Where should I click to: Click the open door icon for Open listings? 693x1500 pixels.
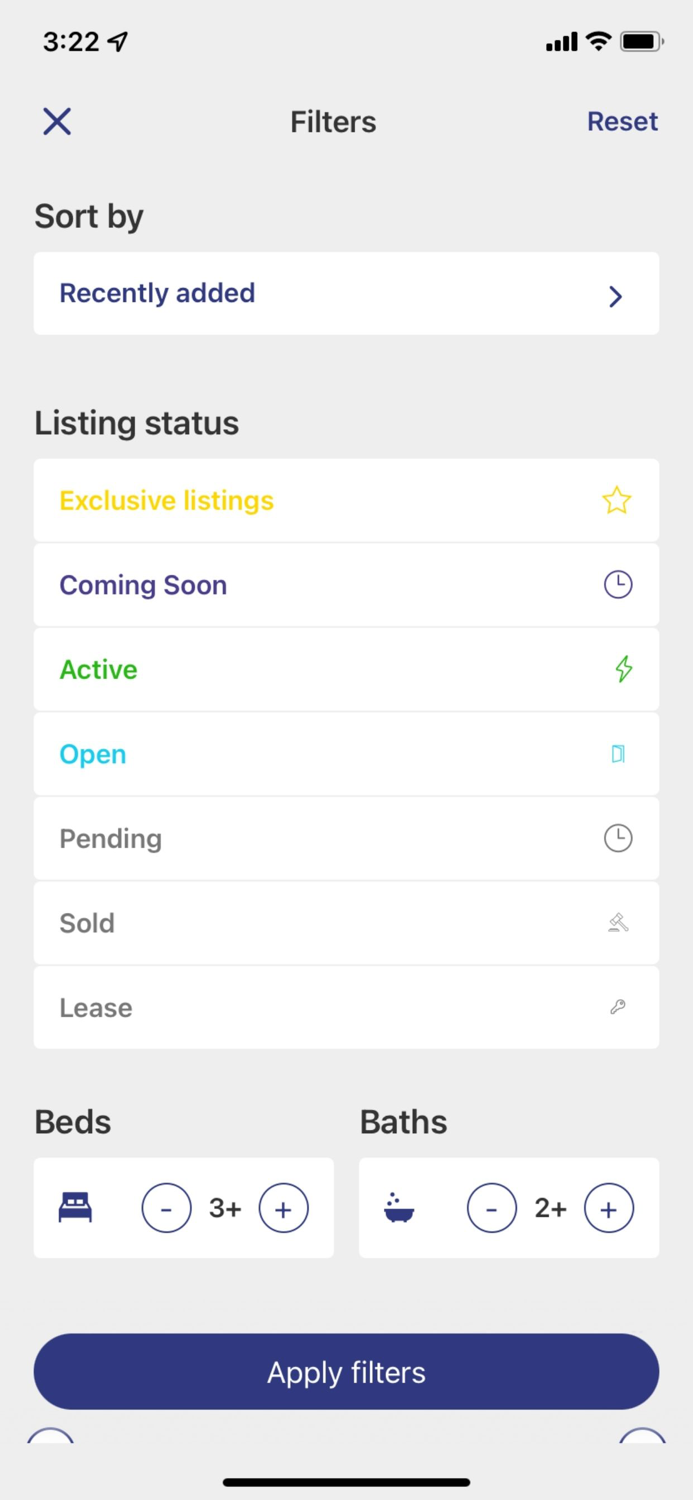pyautogui.click(x=619, y=754)
